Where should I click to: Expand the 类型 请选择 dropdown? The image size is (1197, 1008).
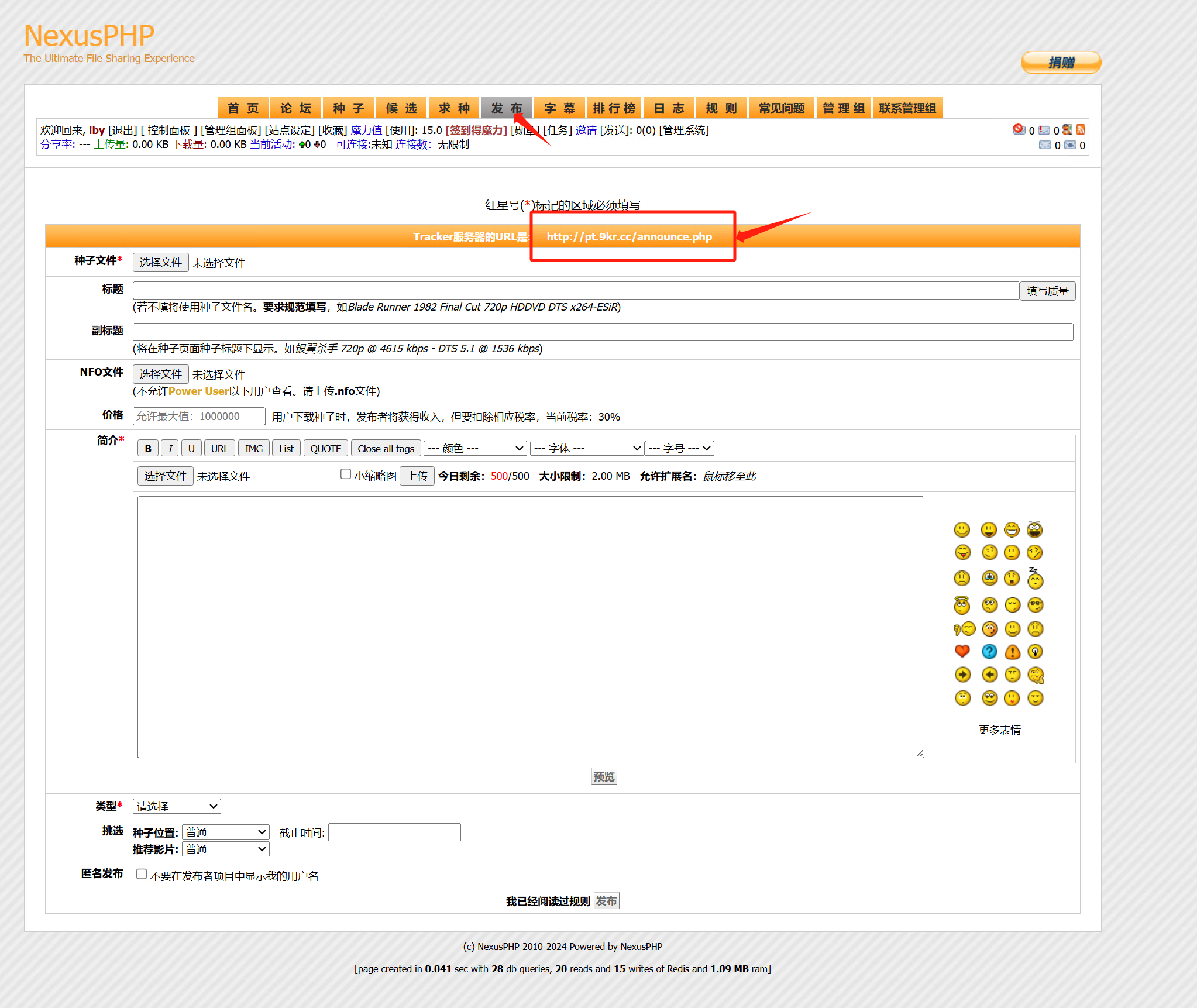(177, 806)
